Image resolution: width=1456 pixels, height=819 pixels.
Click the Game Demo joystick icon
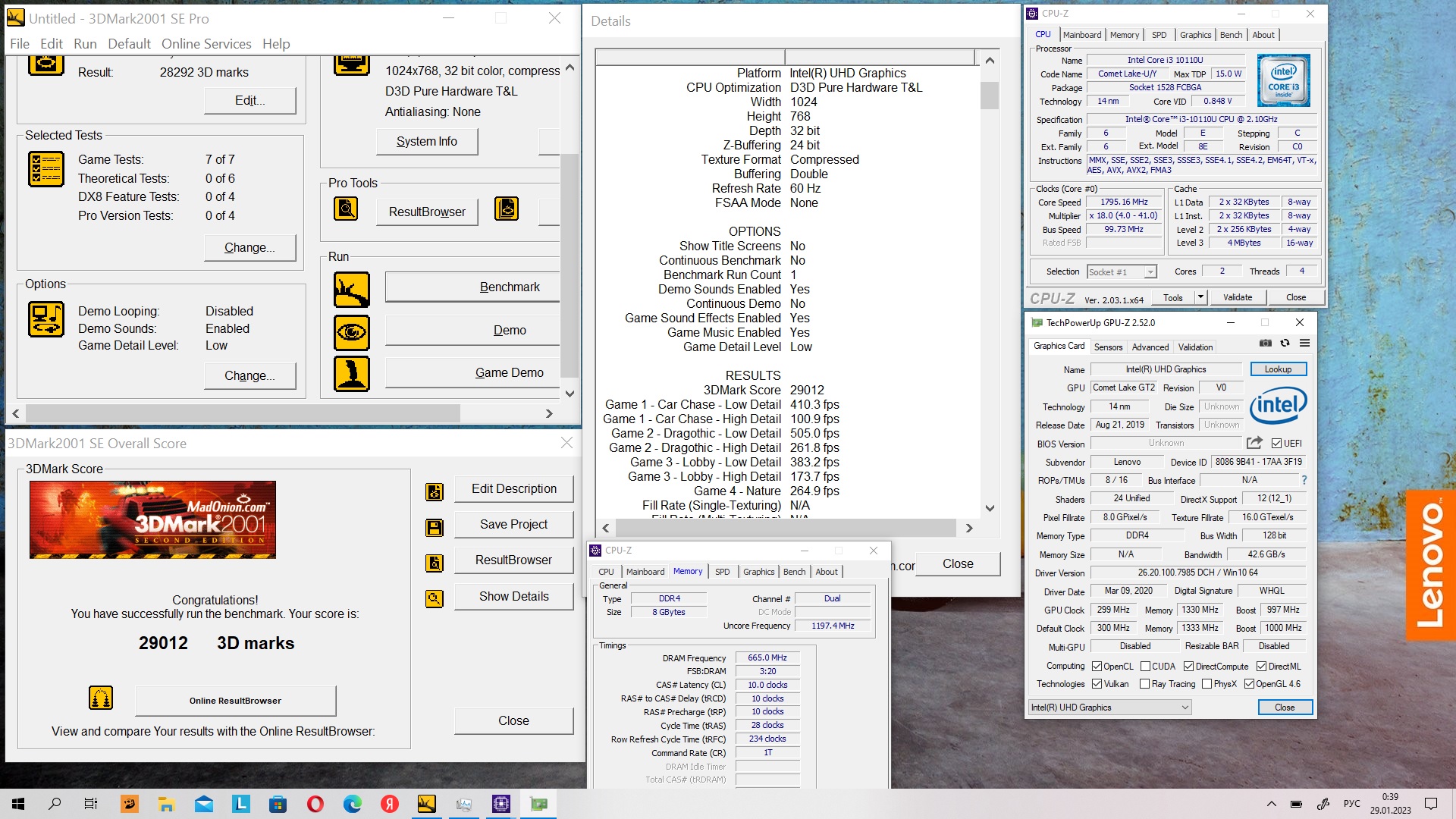point(352,374)
